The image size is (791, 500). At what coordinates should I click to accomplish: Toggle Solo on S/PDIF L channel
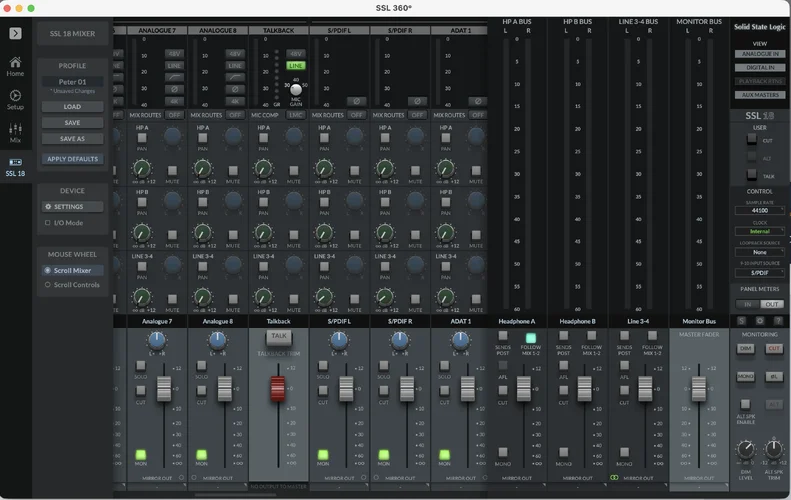pyautogui.click(x=323, y=365)
